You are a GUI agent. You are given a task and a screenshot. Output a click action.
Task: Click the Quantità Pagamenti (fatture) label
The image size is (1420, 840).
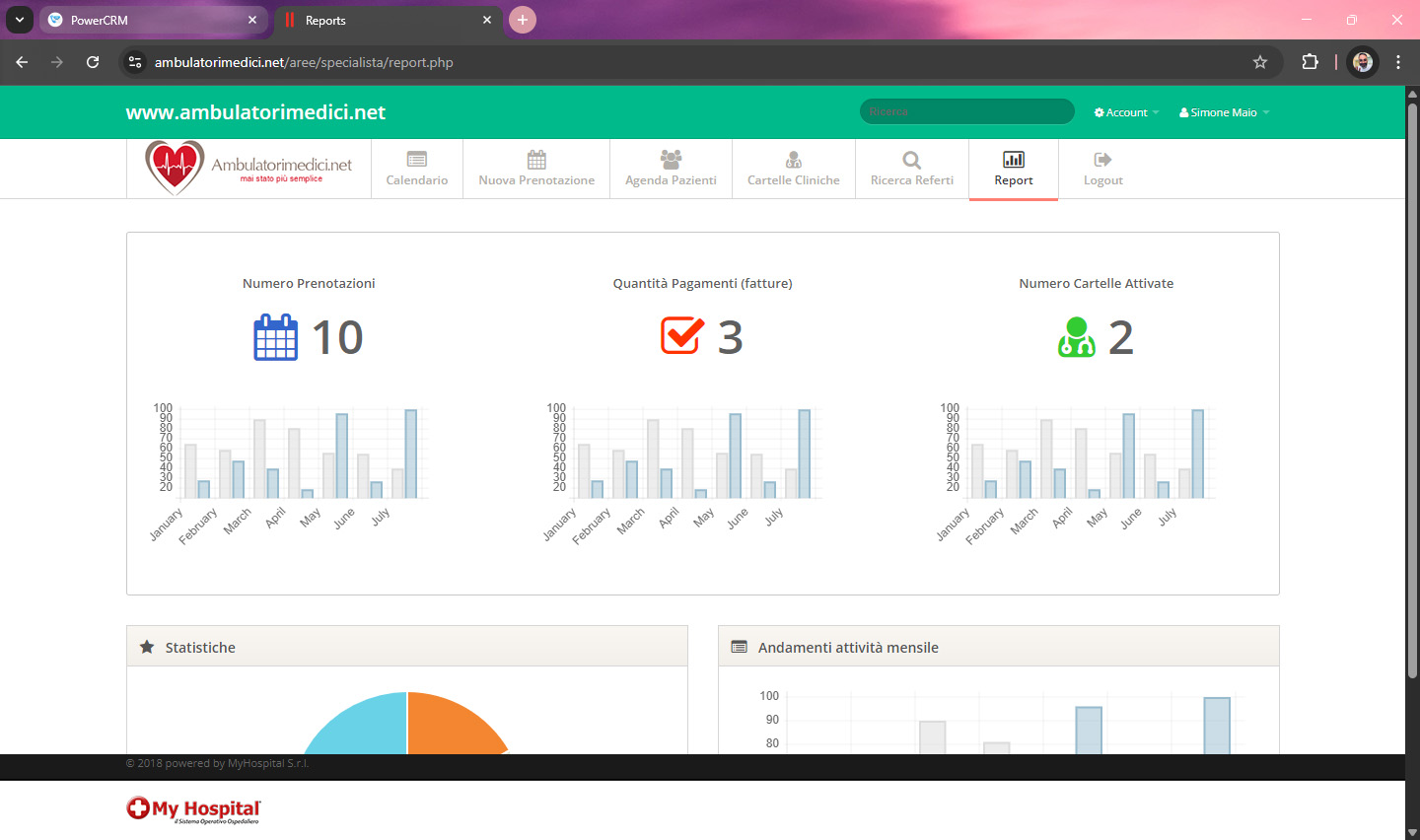pos(702,283)
